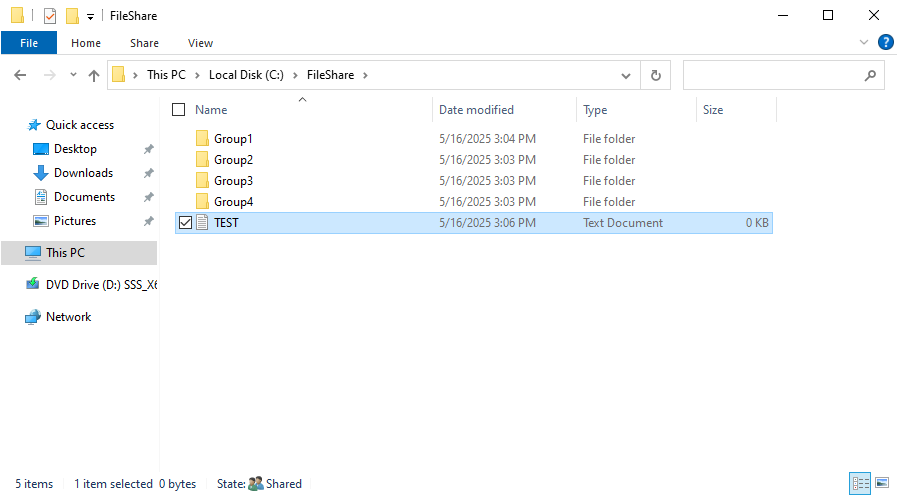Maximize the FileShare window

tap(828, 15)
